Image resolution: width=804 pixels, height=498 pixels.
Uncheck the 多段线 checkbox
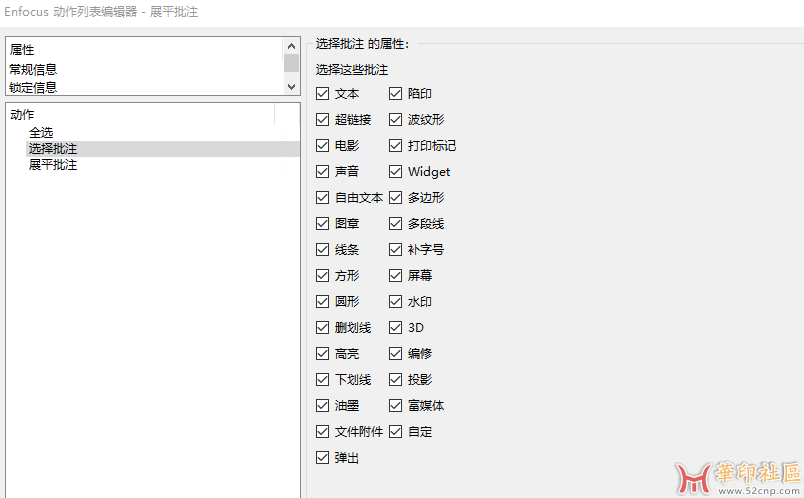point(395,224)
